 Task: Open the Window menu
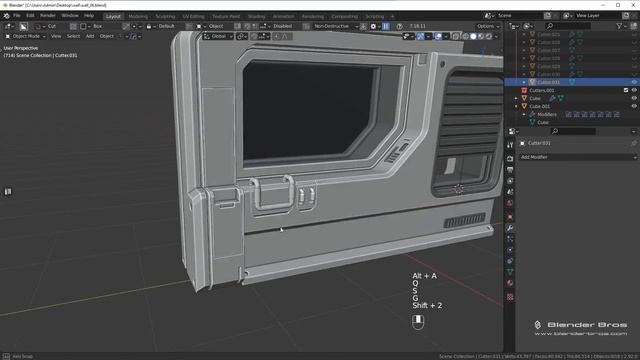70,16
